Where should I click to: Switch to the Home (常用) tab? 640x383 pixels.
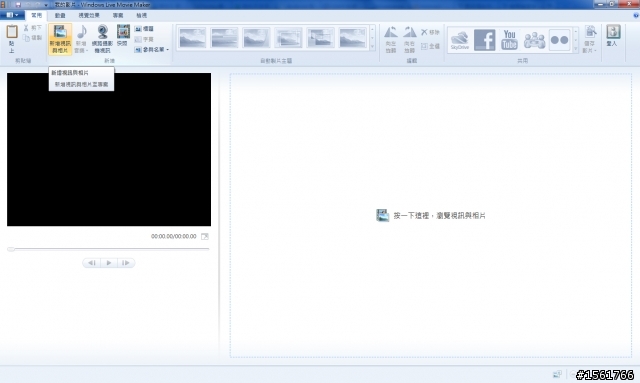pos(36,15)
